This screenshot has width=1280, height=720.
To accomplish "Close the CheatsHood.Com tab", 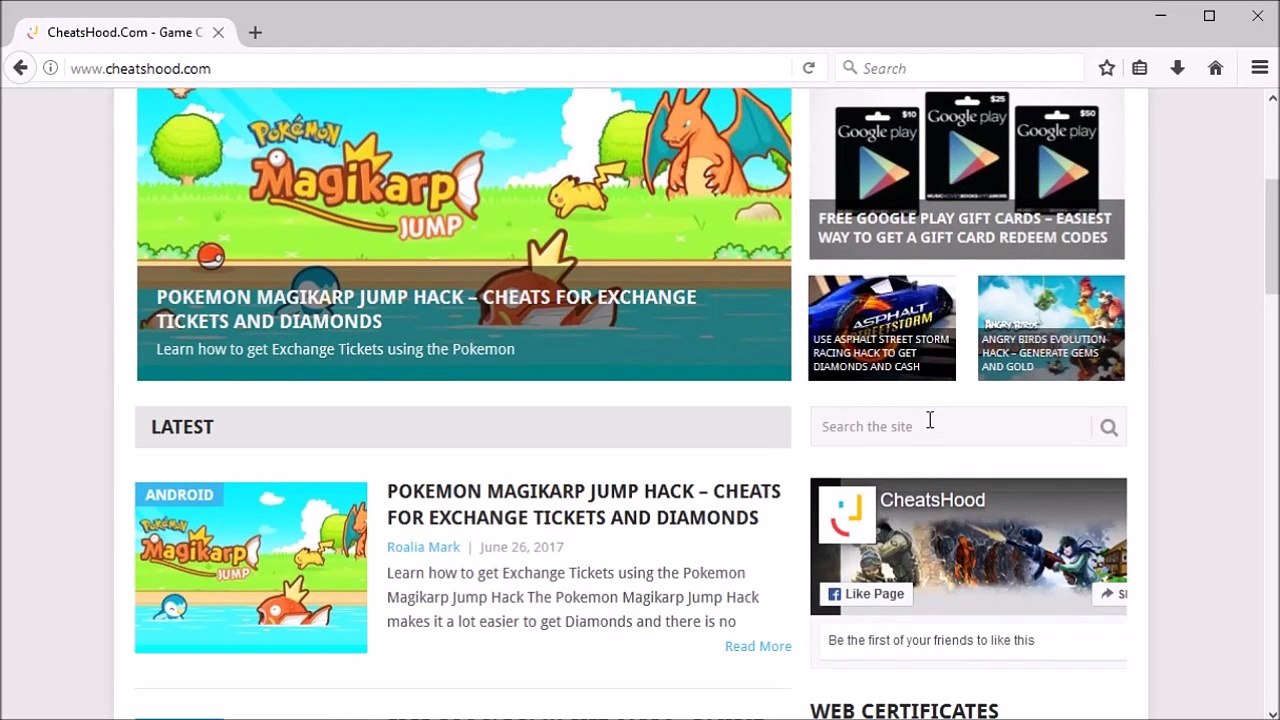I will pos(218,32).
